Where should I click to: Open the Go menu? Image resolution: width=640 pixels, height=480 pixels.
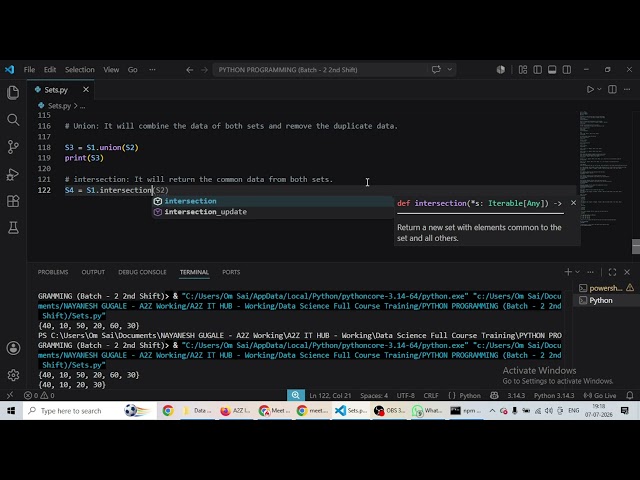tap(132, 70)
